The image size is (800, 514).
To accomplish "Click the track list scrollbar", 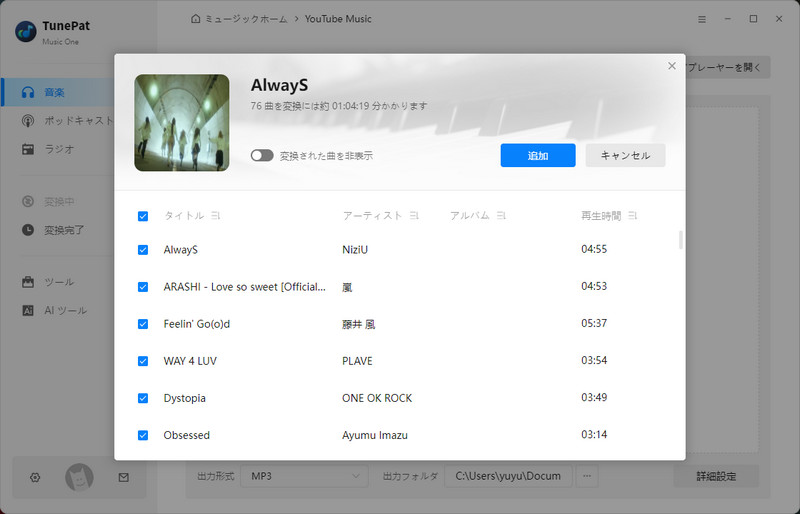I will coord(681,239).
